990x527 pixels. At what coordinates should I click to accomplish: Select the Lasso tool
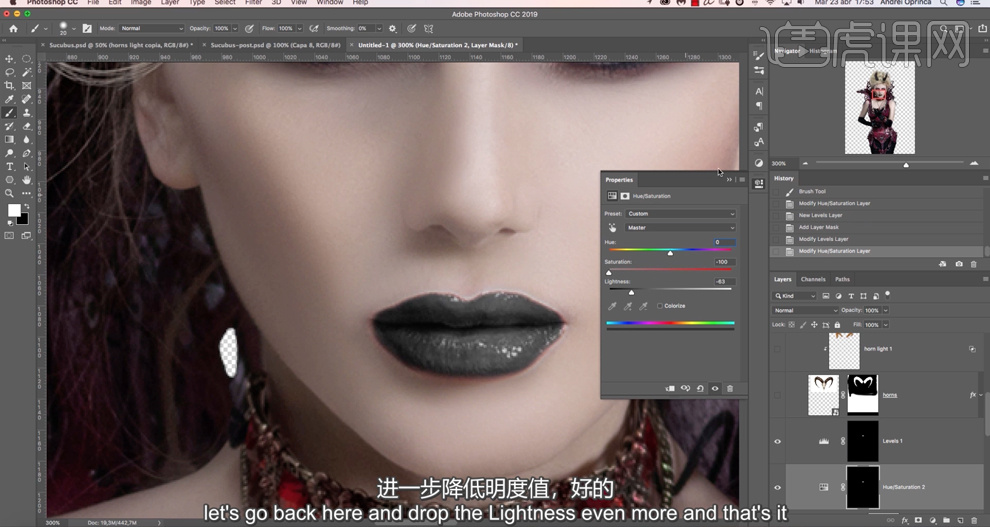[9, 72]
